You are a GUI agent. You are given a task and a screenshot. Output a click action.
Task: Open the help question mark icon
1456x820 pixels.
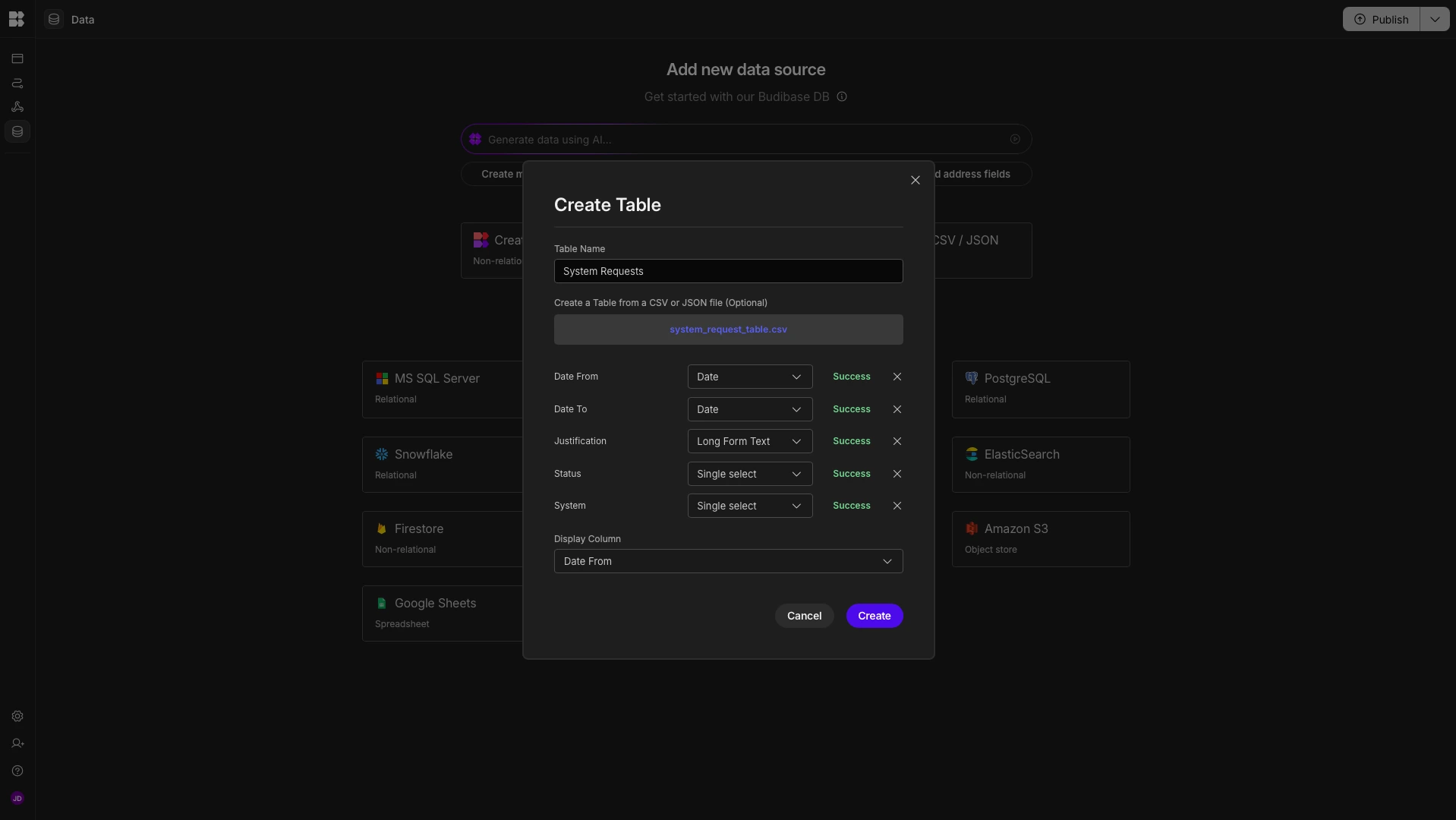tap(17, 771)
